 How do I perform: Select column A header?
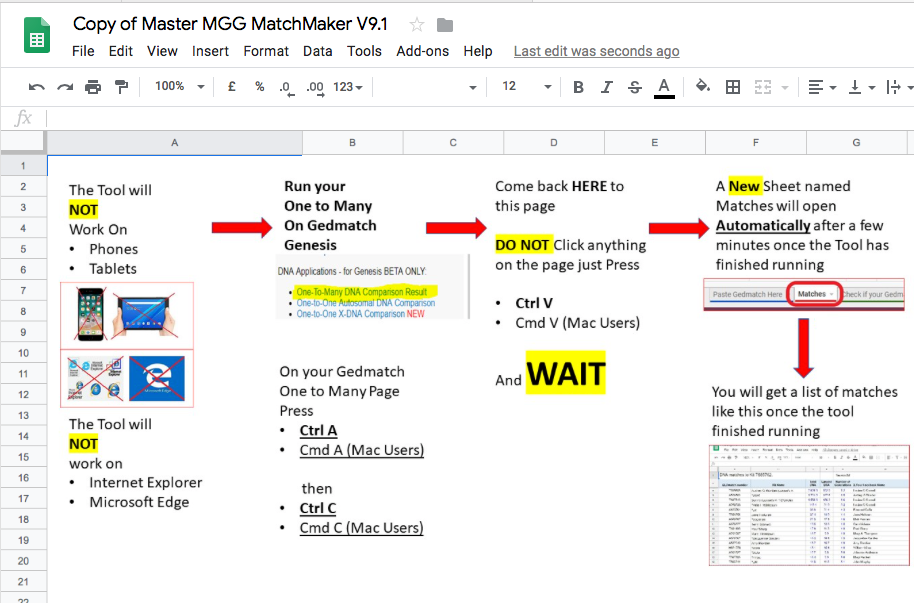tap(174, 142)
